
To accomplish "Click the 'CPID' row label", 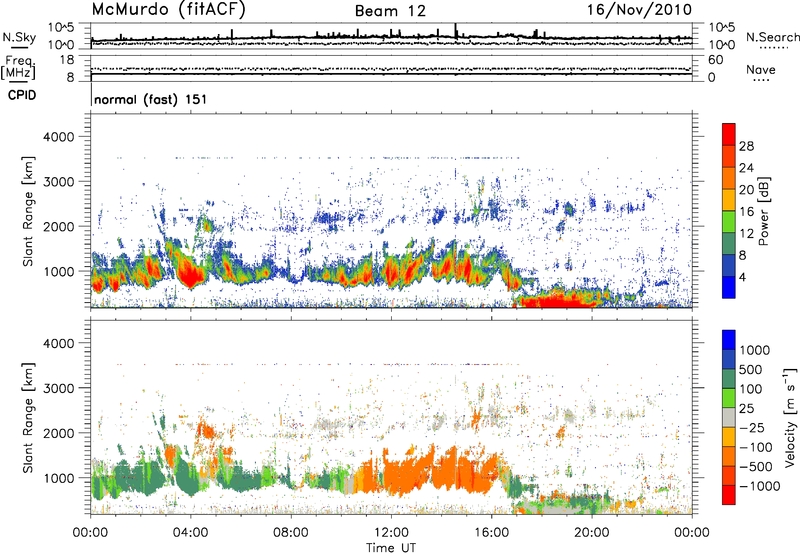I will pyautogui.click(x=22, y=95).
